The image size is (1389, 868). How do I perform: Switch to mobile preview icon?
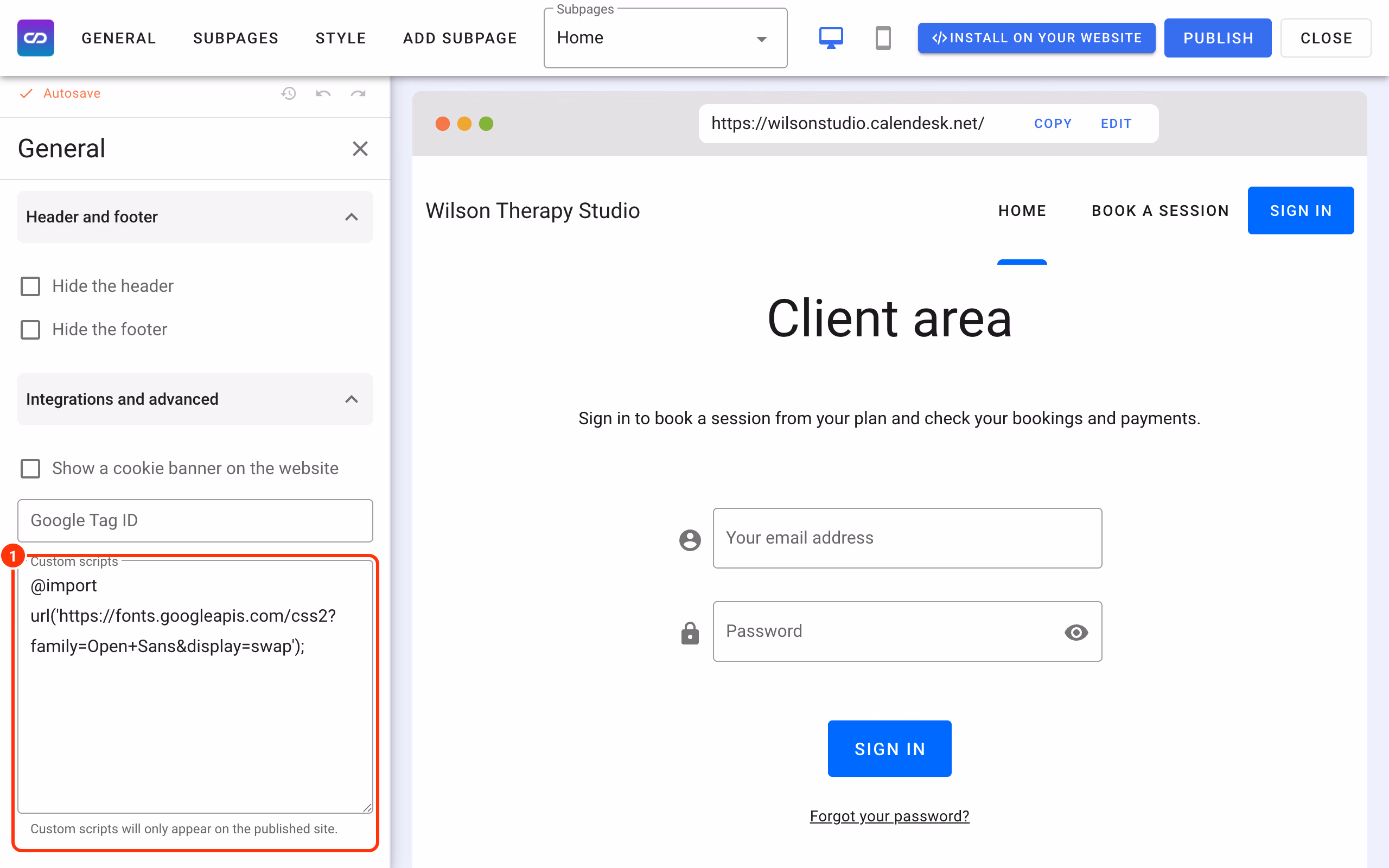coord(883,38)
